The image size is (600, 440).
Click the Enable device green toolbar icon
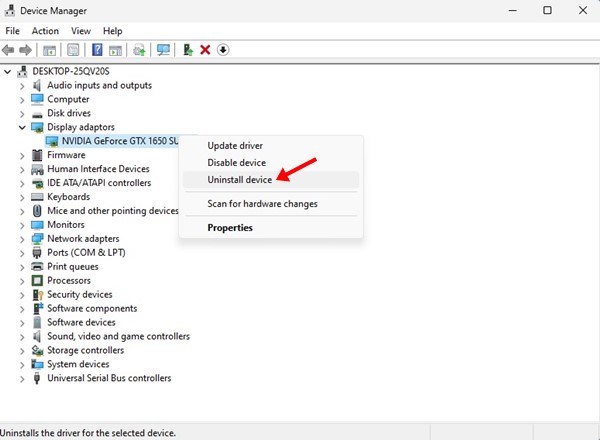click(188, 50)
